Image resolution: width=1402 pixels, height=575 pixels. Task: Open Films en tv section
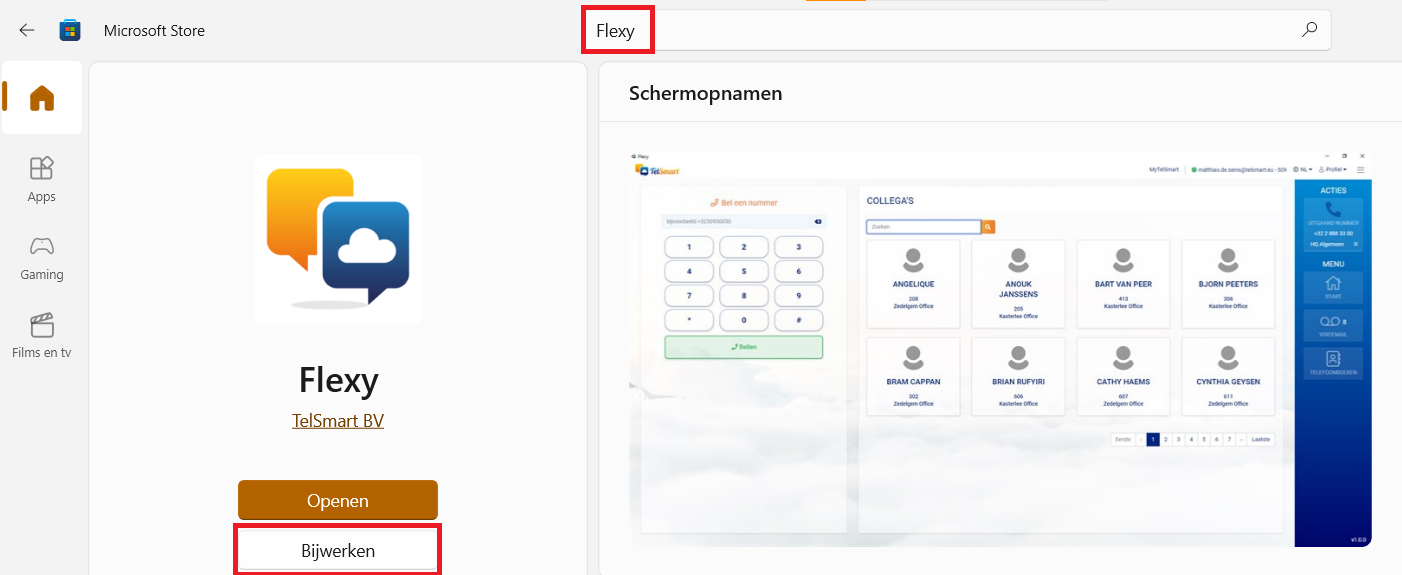[x=42, y=335]
